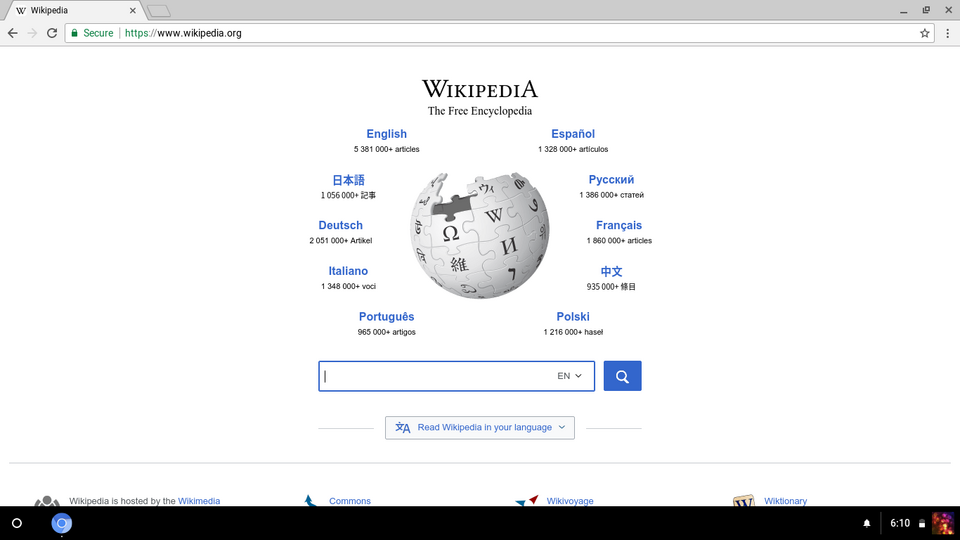This screenshot has height=540, width=960.
Task: Click the browser forward arrow
Action: pos(32,33)
